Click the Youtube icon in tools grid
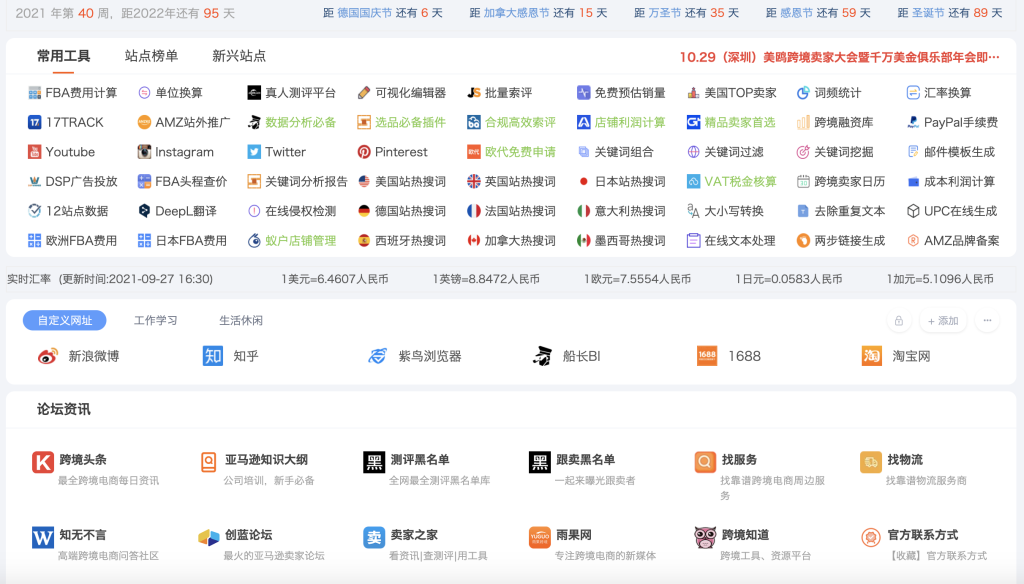Screen dimensions: 1024x584 [35, 152]
